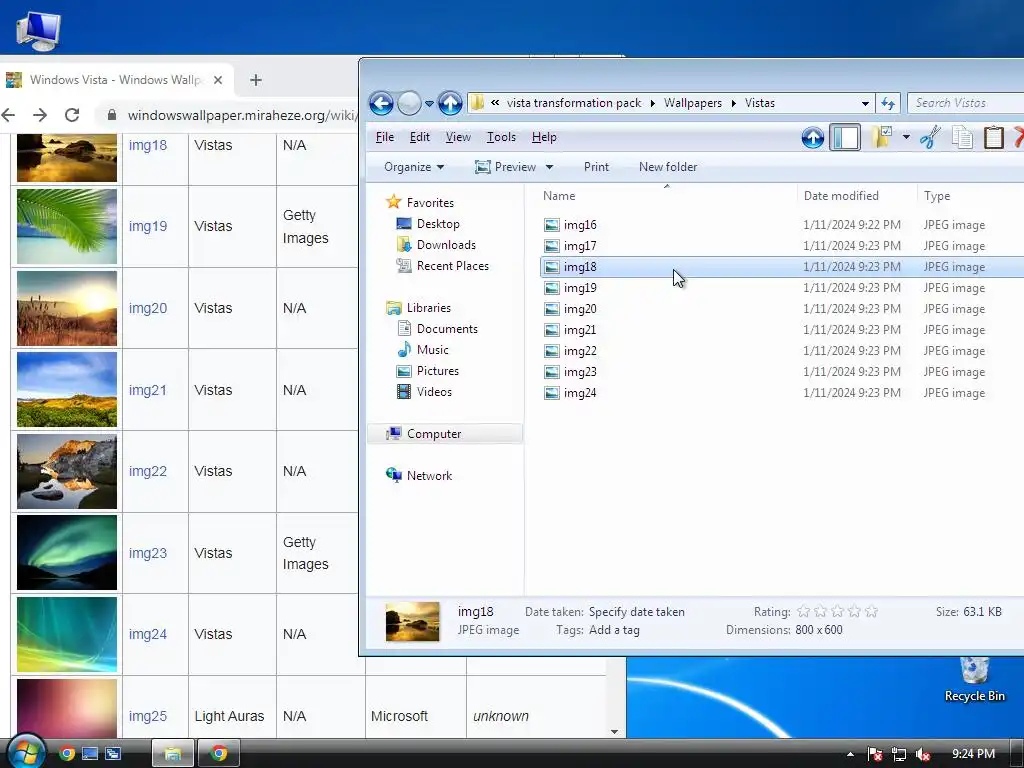This screenshot has width=1024, height=768.
Task: Click the large Up arrow beside address bar
Action: pos(450,103)
